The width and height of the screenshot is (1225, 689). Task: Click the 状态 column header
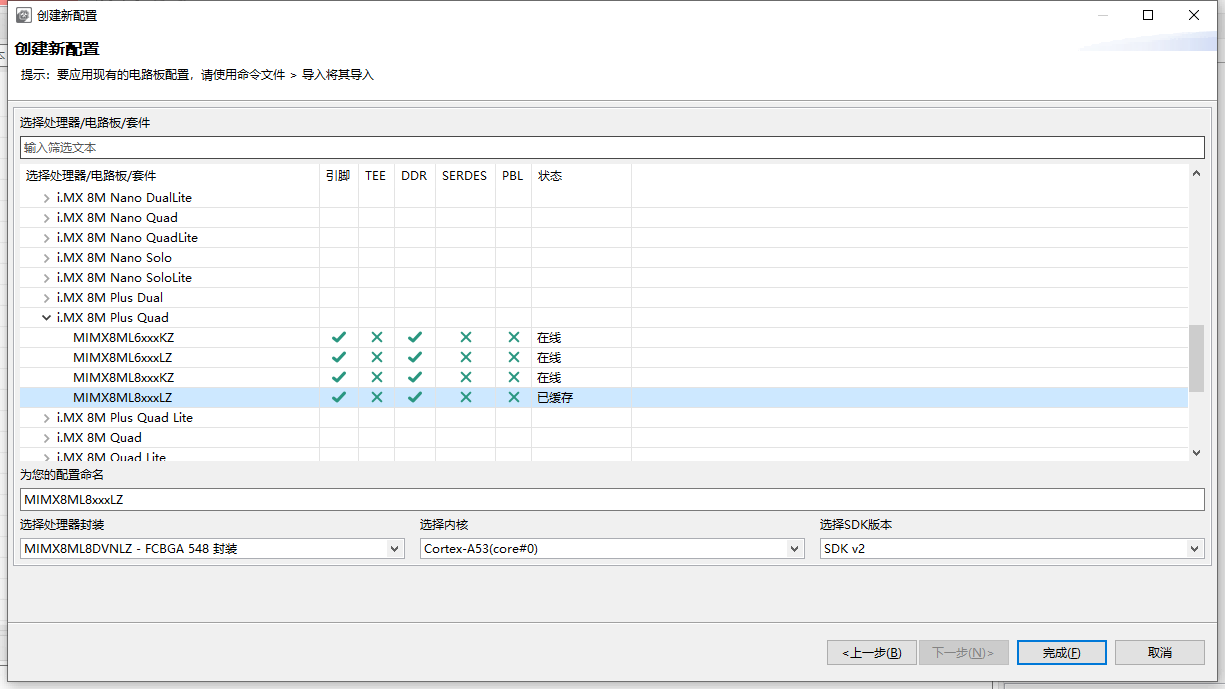[x=581, y=176]
